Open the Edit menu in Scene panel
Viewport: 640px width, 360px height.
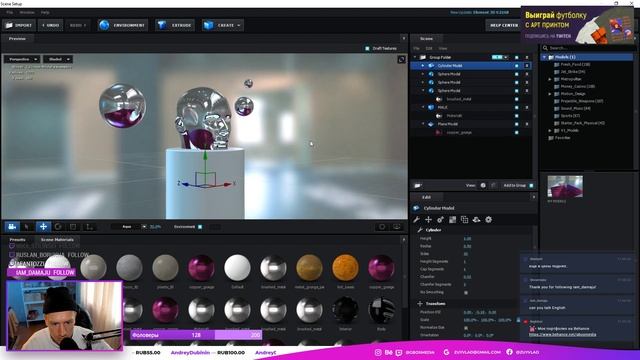point(429,49)
